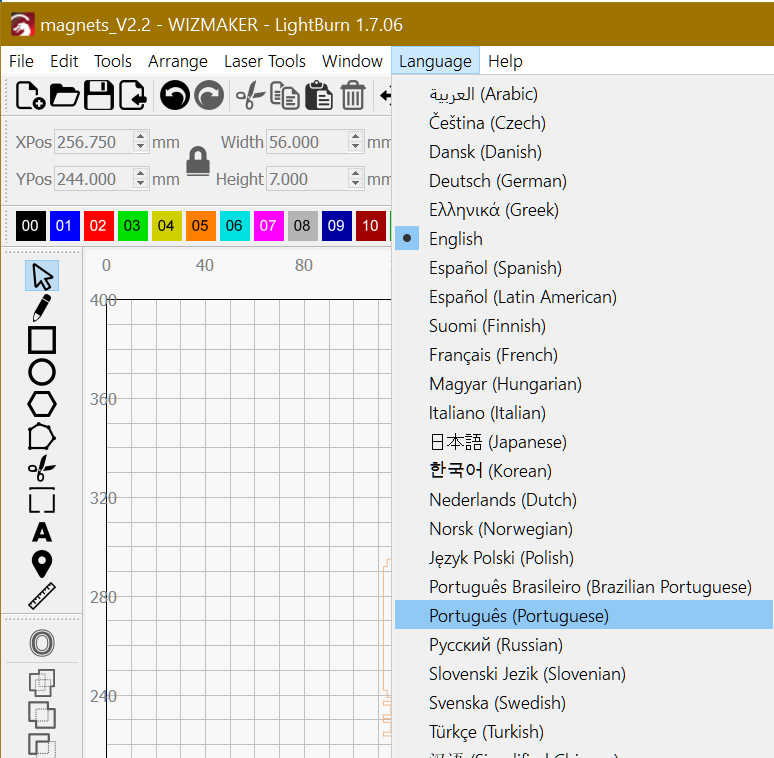774x758 pixels.
Task: Toggle the aspect ratio lock icon
Action: point(198,161)
